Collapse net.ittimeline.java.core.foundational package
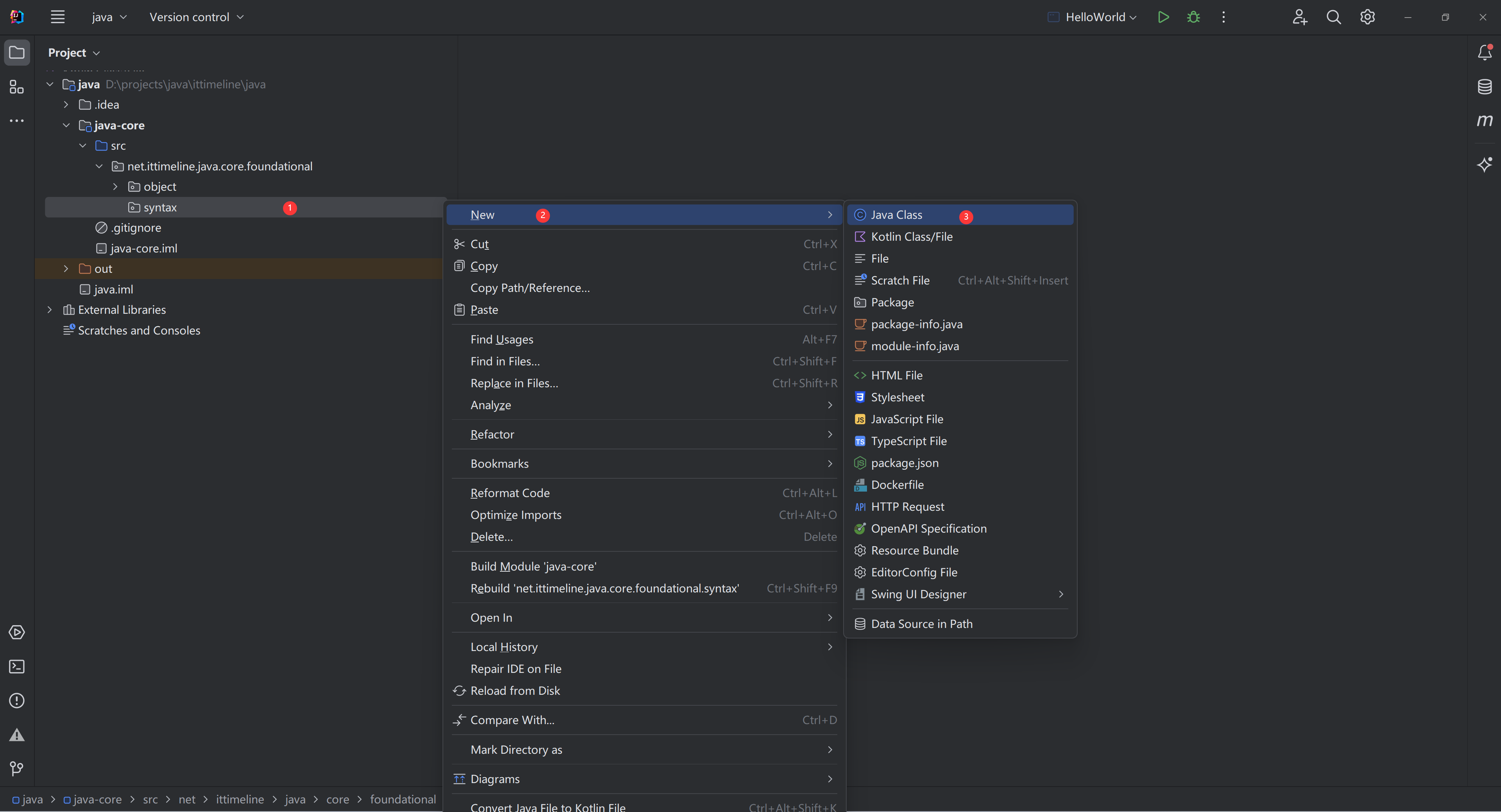The width and height of the screenshot is (1501, 812). [x=99, y=166]
